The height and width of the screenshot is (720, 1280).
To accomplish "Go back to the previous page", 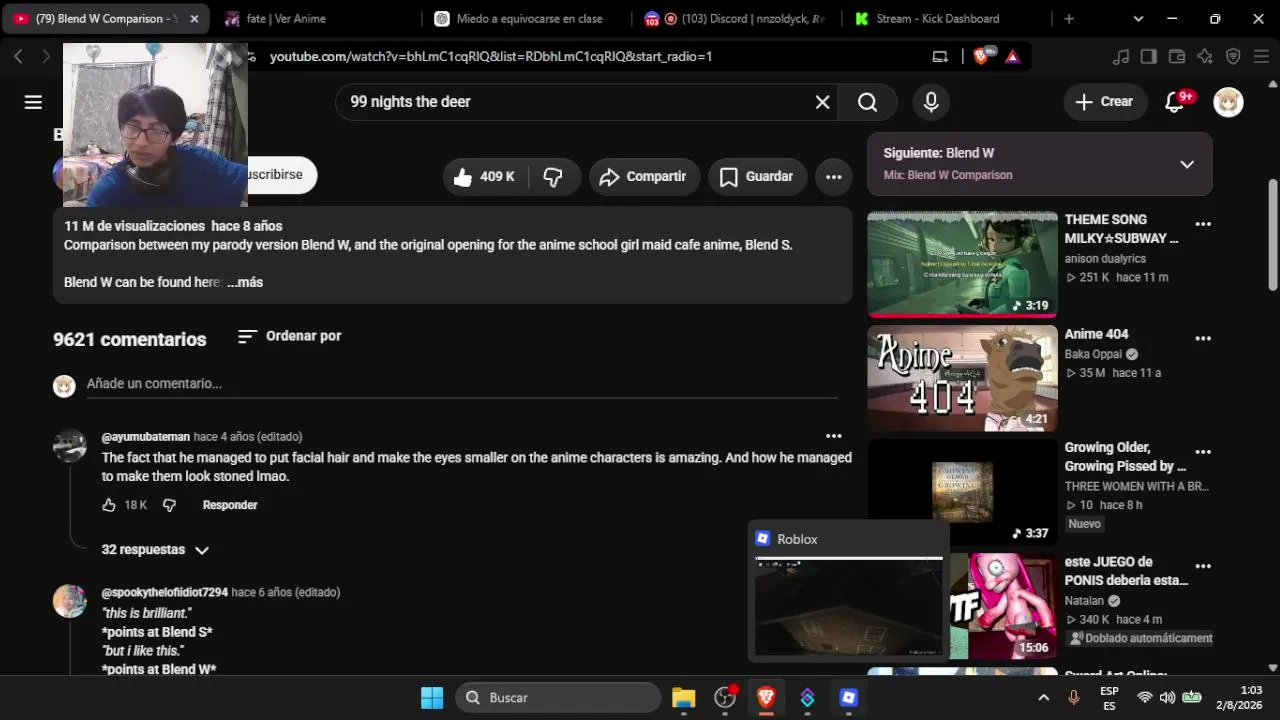I will point(18,57).
